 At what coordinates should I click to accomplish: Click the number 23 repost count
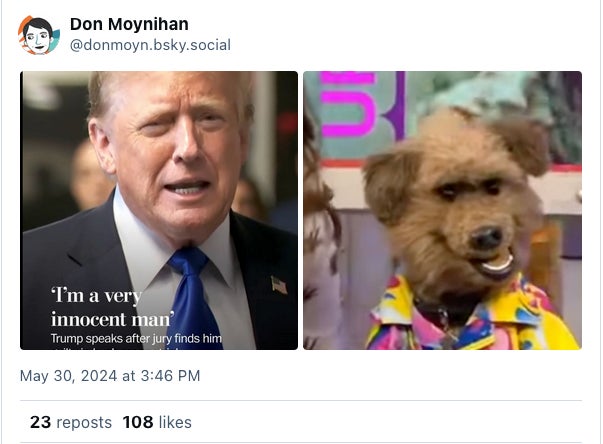tap(40, 422)
